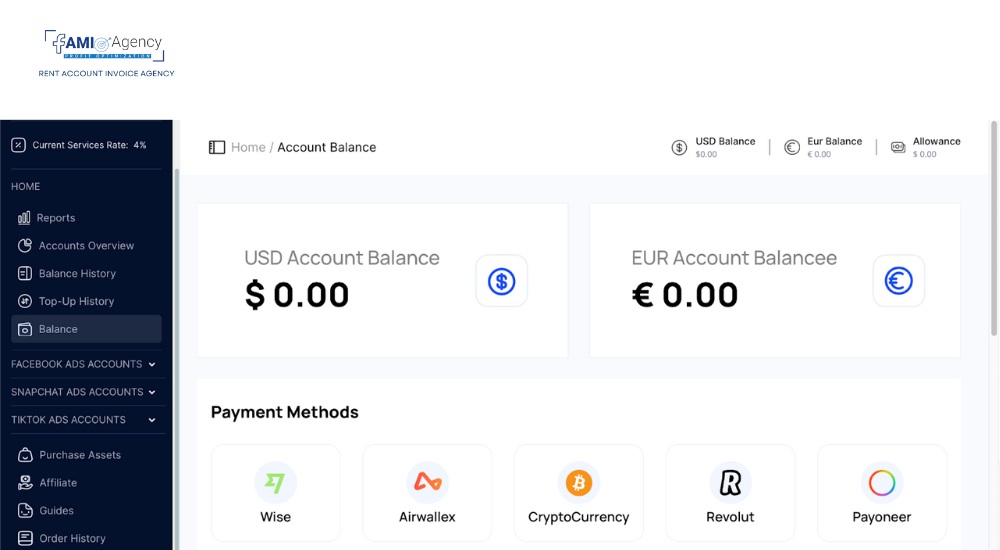Click the Accounts Overview pie chart icon

pos(25,246)
